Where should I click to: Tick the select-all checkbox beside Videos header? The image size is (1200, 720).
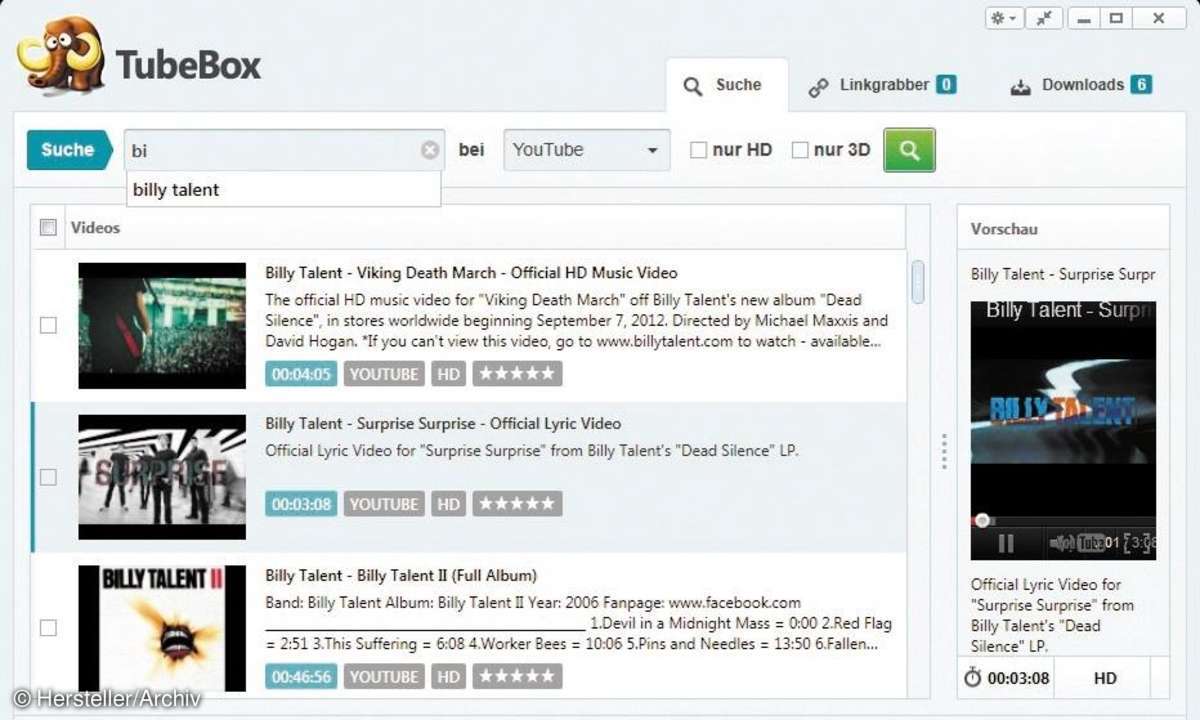(48, 228)
